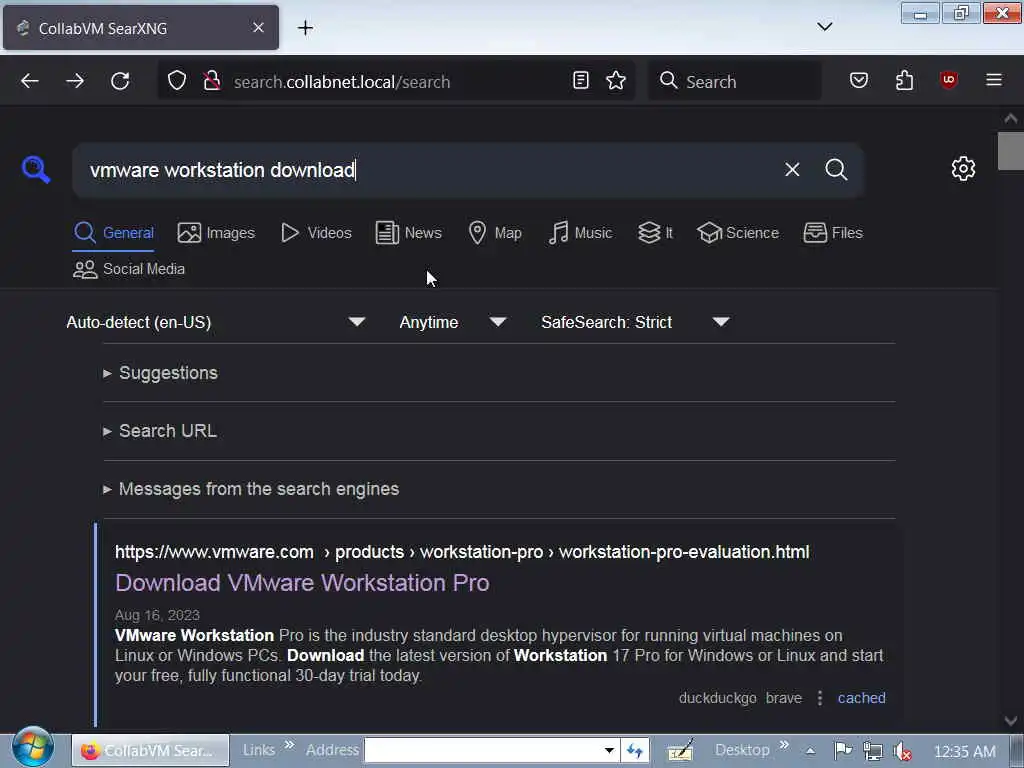Image resolution: width=1024 pixels, height=768 pixels.
Task: Click the Aug 16, 2023 result date
Action: click(x=157, y=615)
